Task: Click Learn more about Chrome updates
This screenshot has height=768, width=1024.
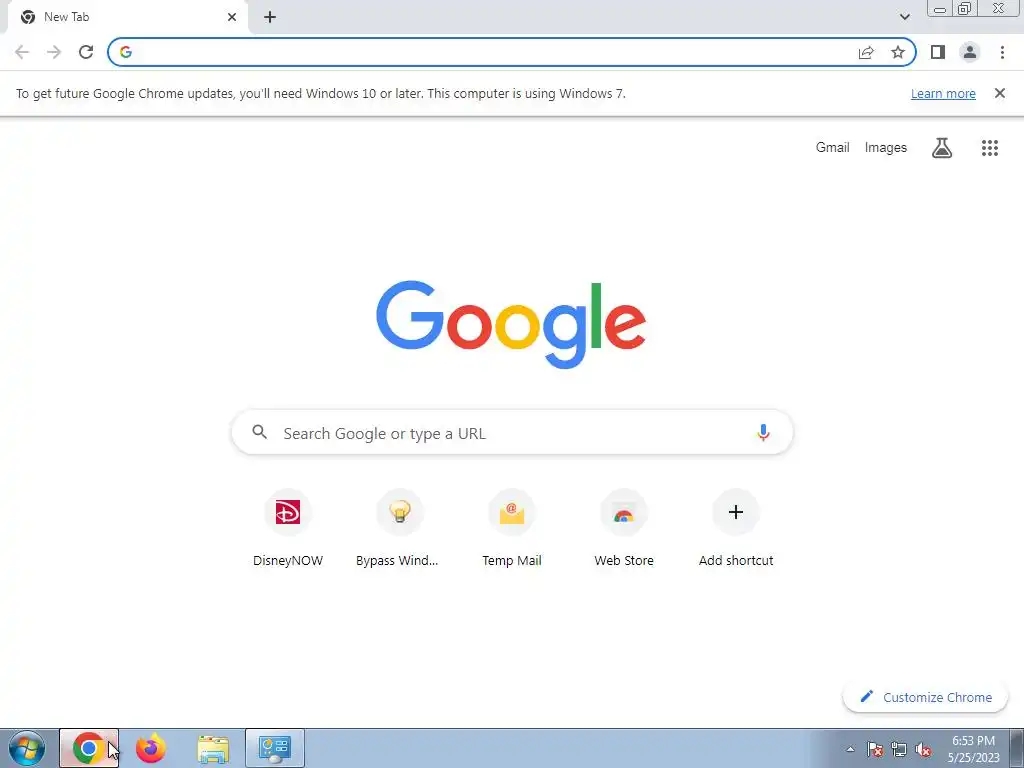Action: (943, 93)
